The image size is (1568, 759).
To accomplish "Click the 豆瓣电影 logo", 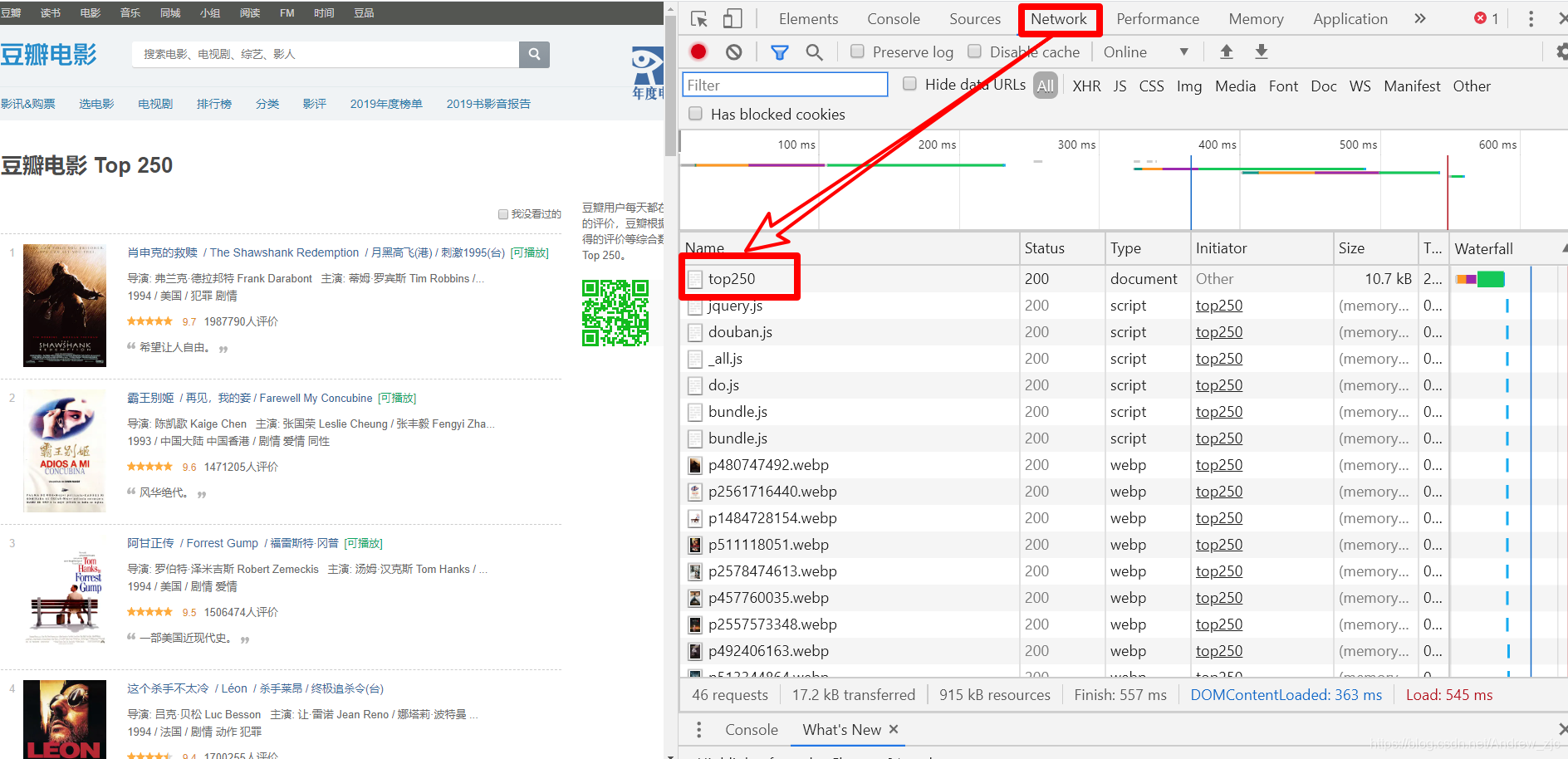I will pos(49,55).
